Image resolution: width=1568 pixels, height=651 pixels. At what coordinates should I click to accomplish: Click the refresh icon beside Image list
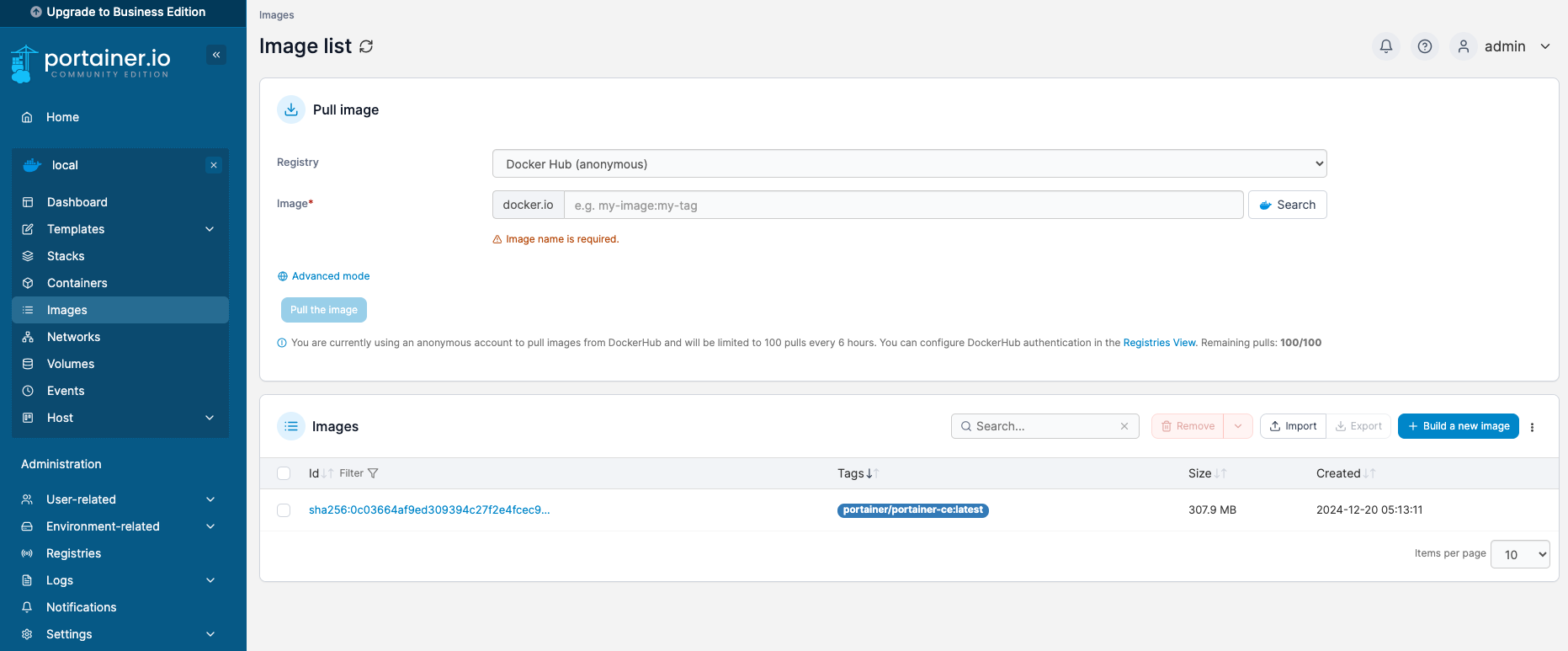coord(366,46)
